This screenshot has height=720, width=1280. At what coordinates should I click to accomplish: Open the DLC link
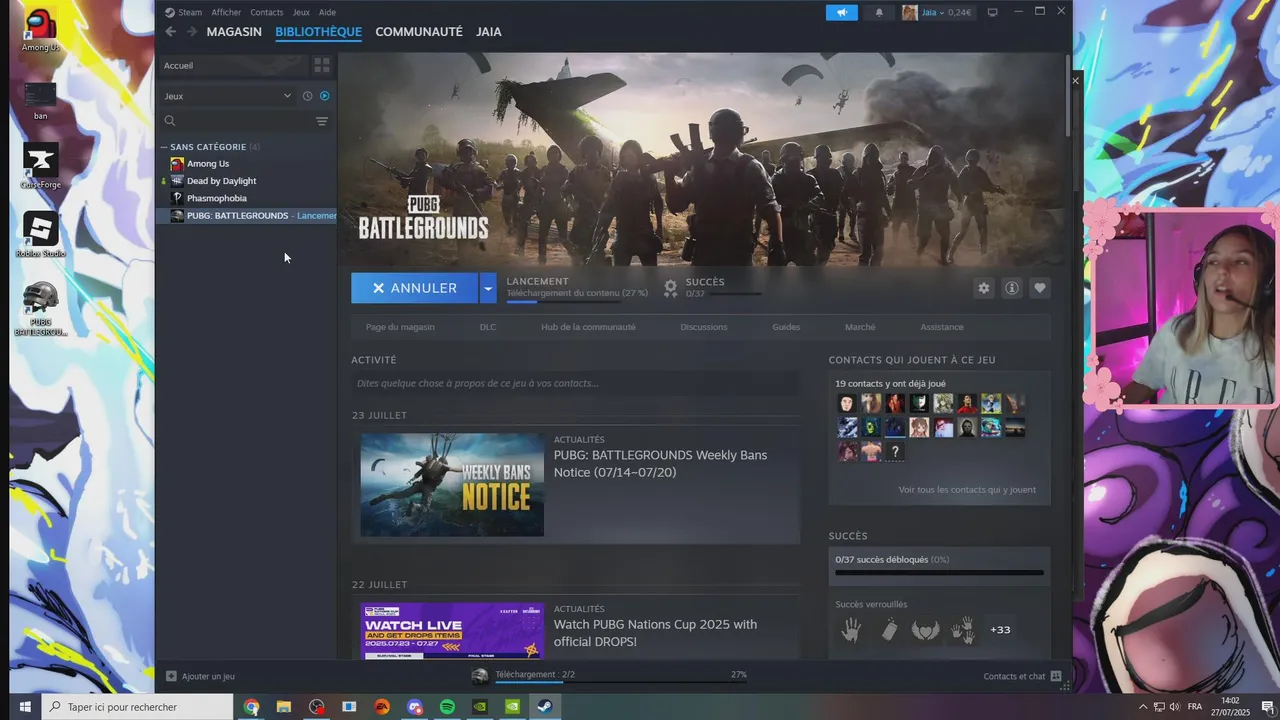[x=488, y=327]
